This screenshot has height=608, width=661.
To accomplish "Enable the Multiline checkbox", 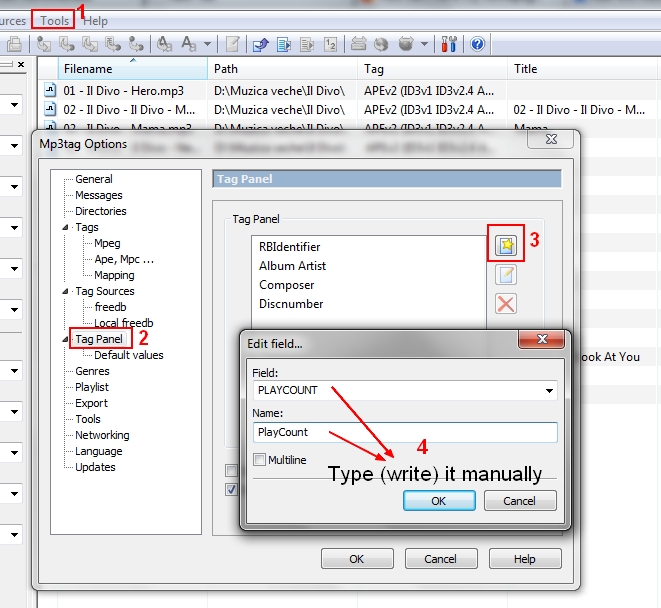I will pos(261,460).
